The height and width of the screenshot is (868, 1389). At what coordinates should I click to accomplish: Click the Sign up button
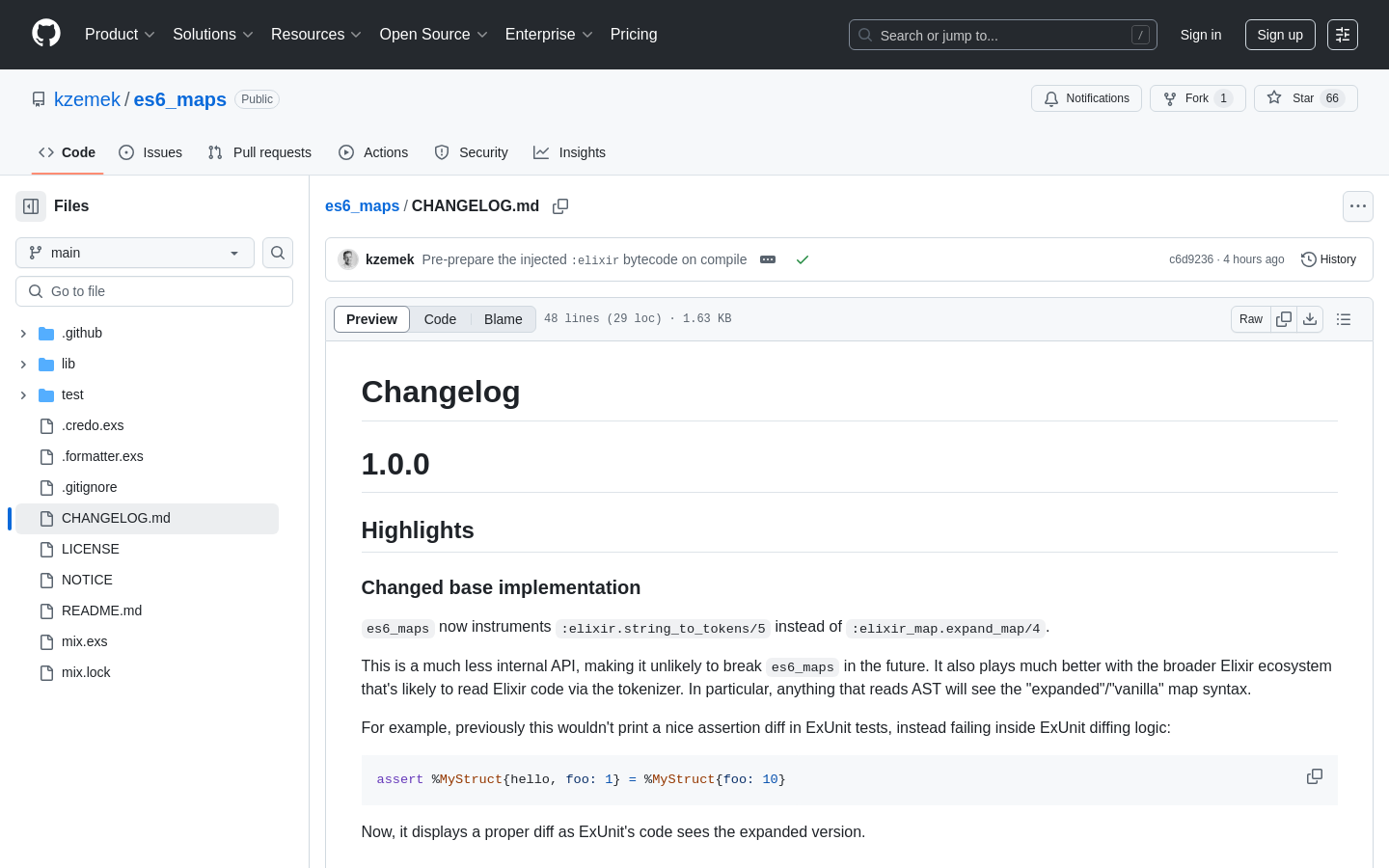tap(1280, 35)
